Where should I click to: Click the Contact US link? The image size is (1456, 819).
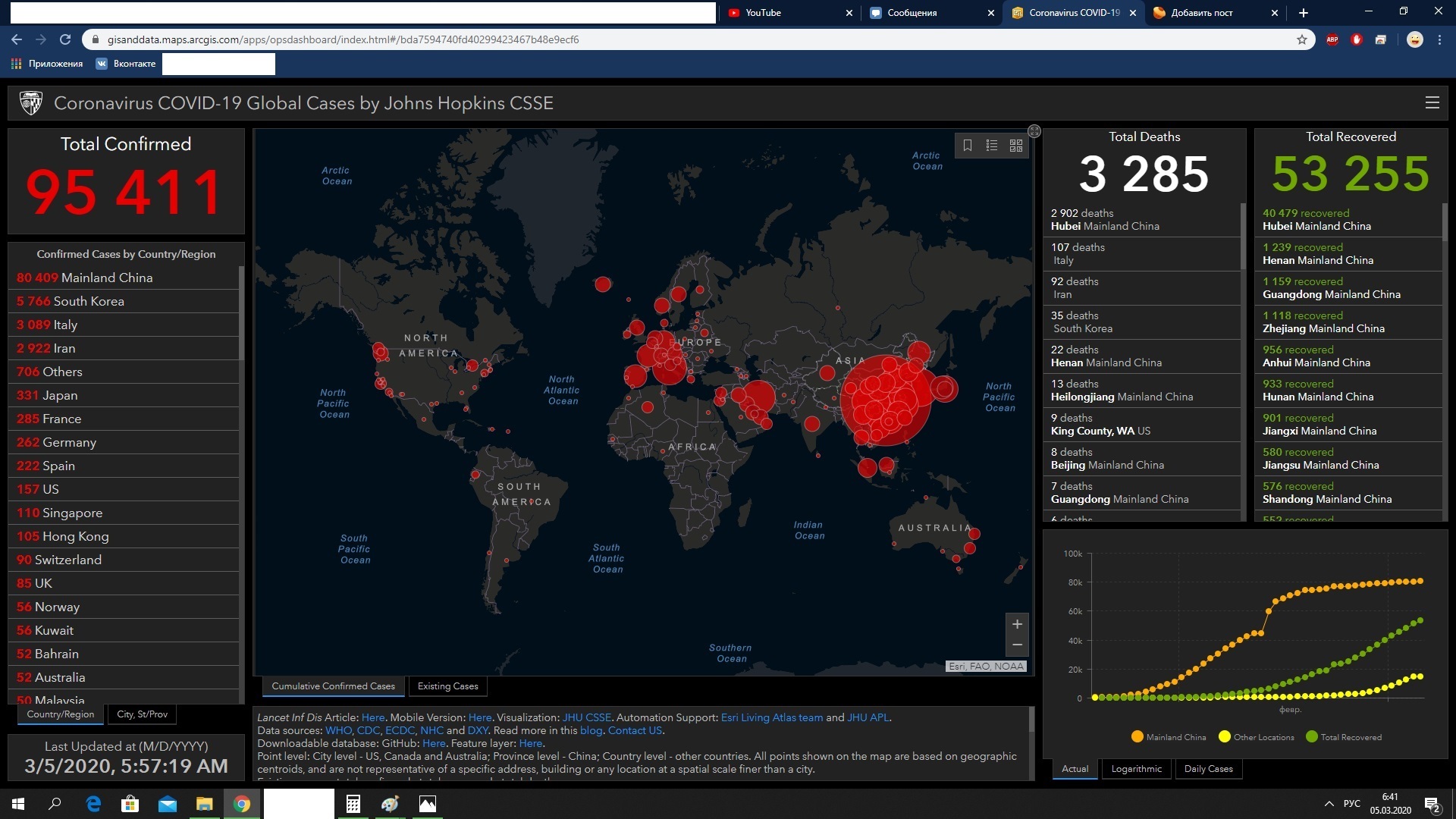click(x=635, y=730)
